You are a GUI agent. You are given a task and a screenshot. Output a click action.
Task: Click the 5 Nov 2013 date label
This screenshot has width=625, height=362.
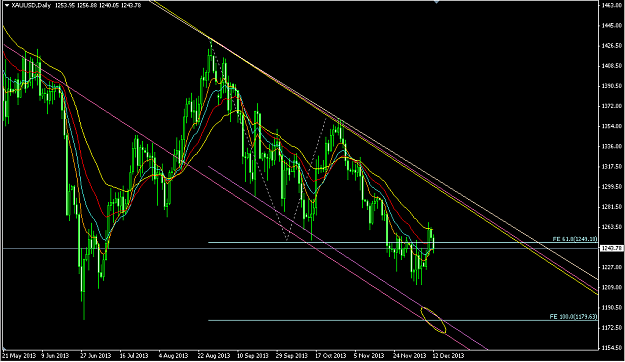369,356
